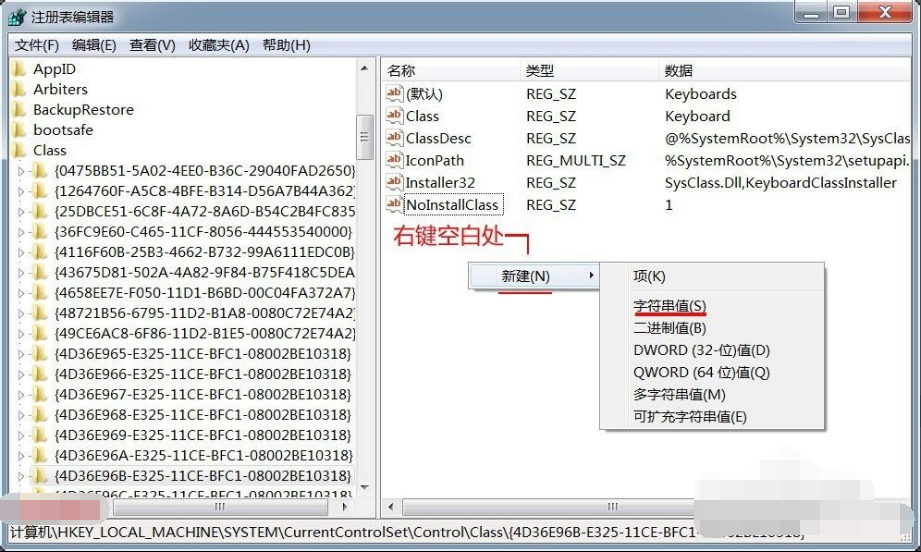Select the {4D36E96A-E325-11CE key

click(x=203, y=455)
